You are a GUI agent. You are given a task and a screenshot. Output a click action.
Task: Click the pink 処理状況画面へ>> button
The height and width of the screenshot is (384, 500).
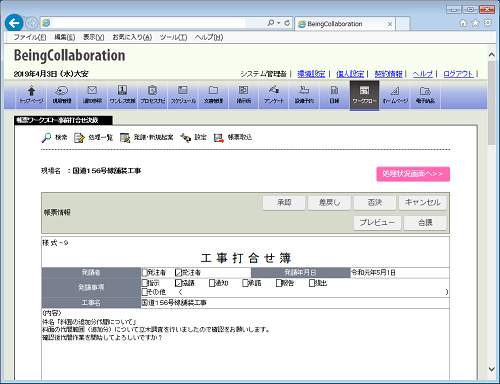[413, 174]
